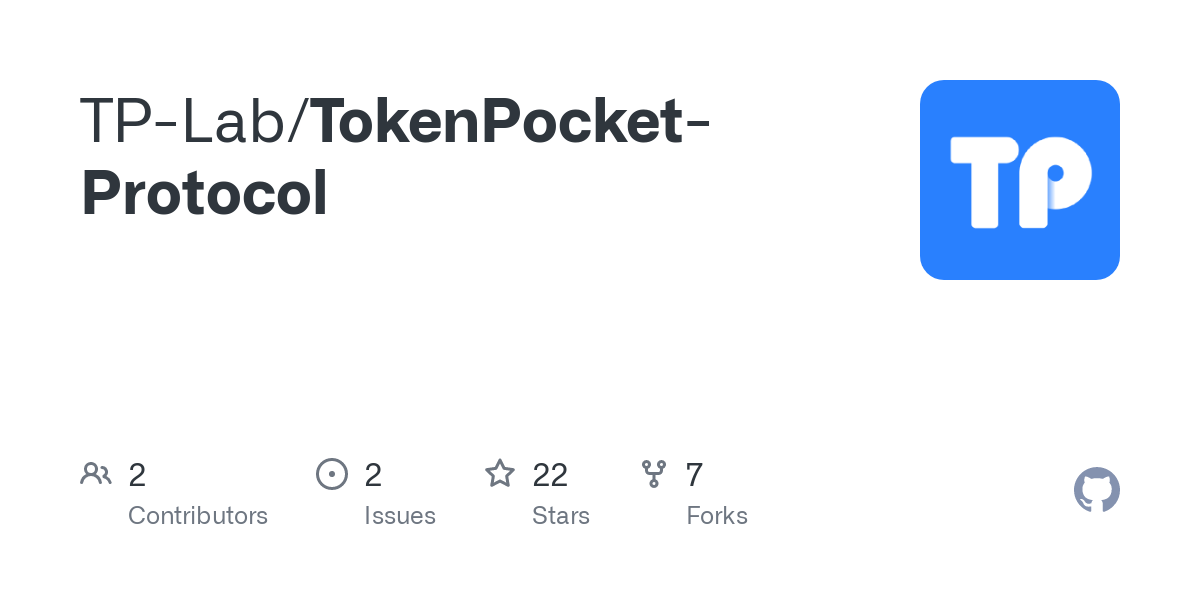This screenshot has width=1200, height=600.
Task: Click the Contributors people icon
Action: click(96, 474)
